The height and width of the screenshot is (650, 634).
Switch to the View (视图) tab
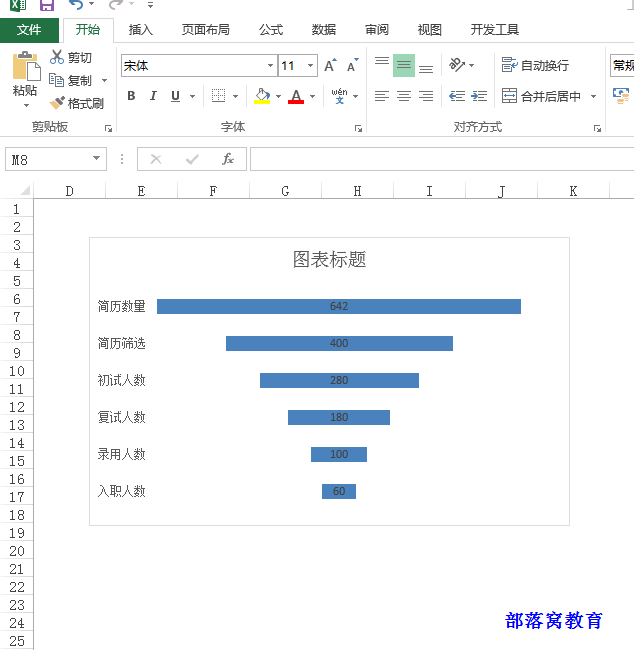coord(430,30)
